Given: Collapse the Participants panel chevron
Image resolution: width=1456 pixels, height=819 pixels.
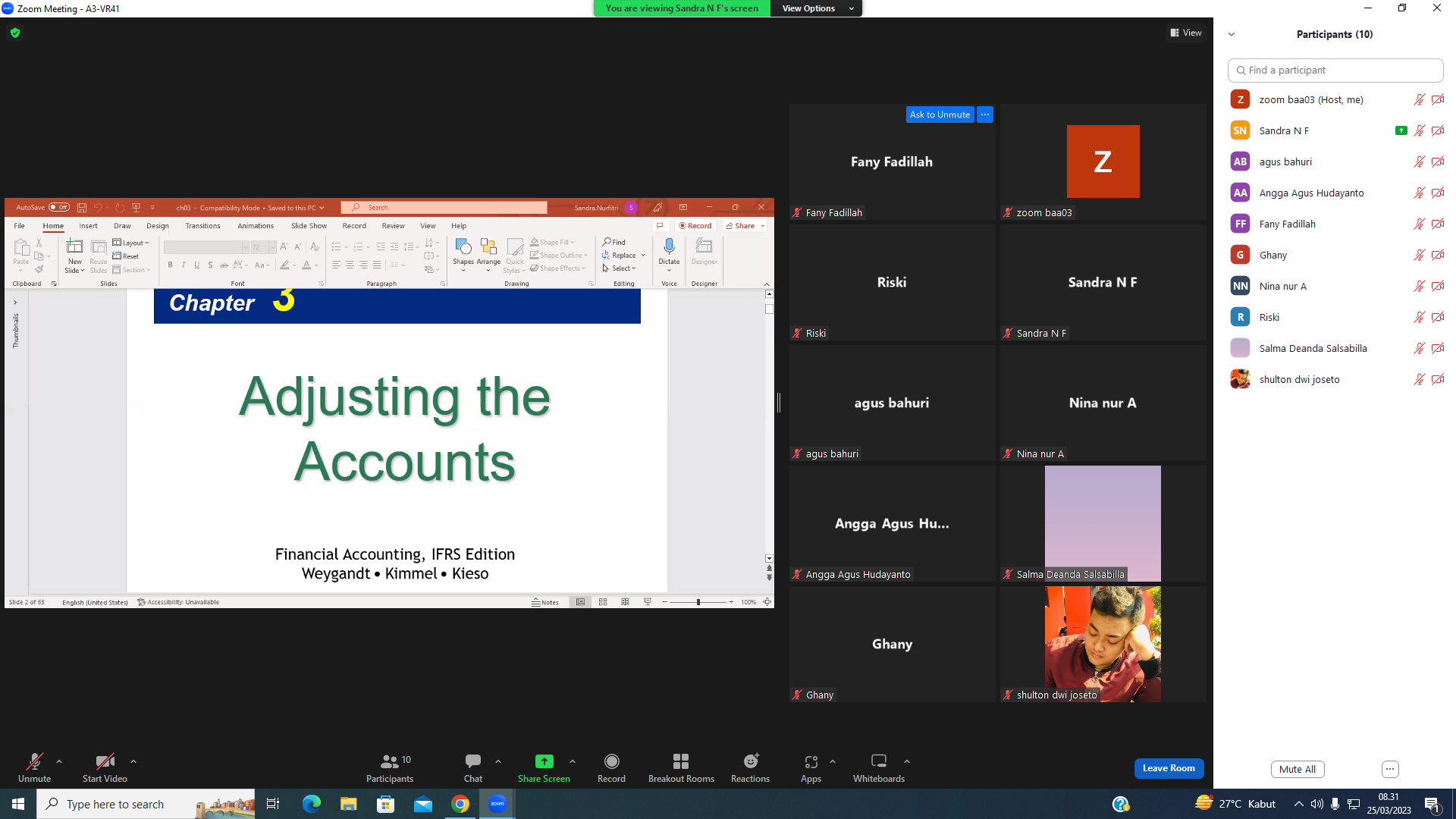Looking at the screenshot, I should click(1232, 34).
